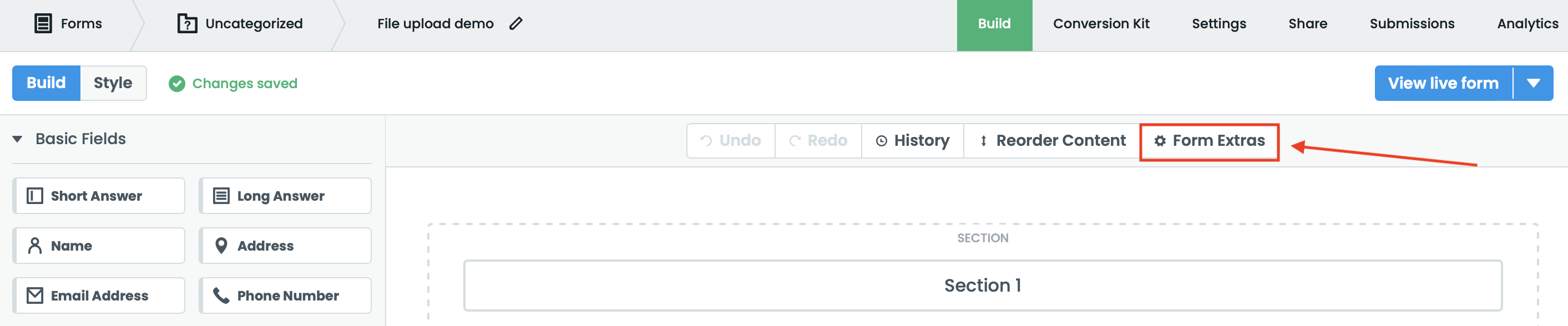Open Form Extras via the gear icon
Screen dimensions: 1568x326
tap(1160, 140)
